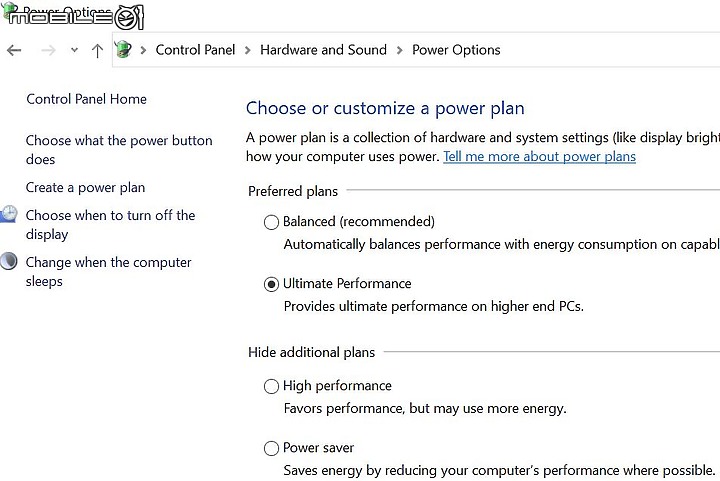Click the Forward navigation arrow

[x=47, y=50]
